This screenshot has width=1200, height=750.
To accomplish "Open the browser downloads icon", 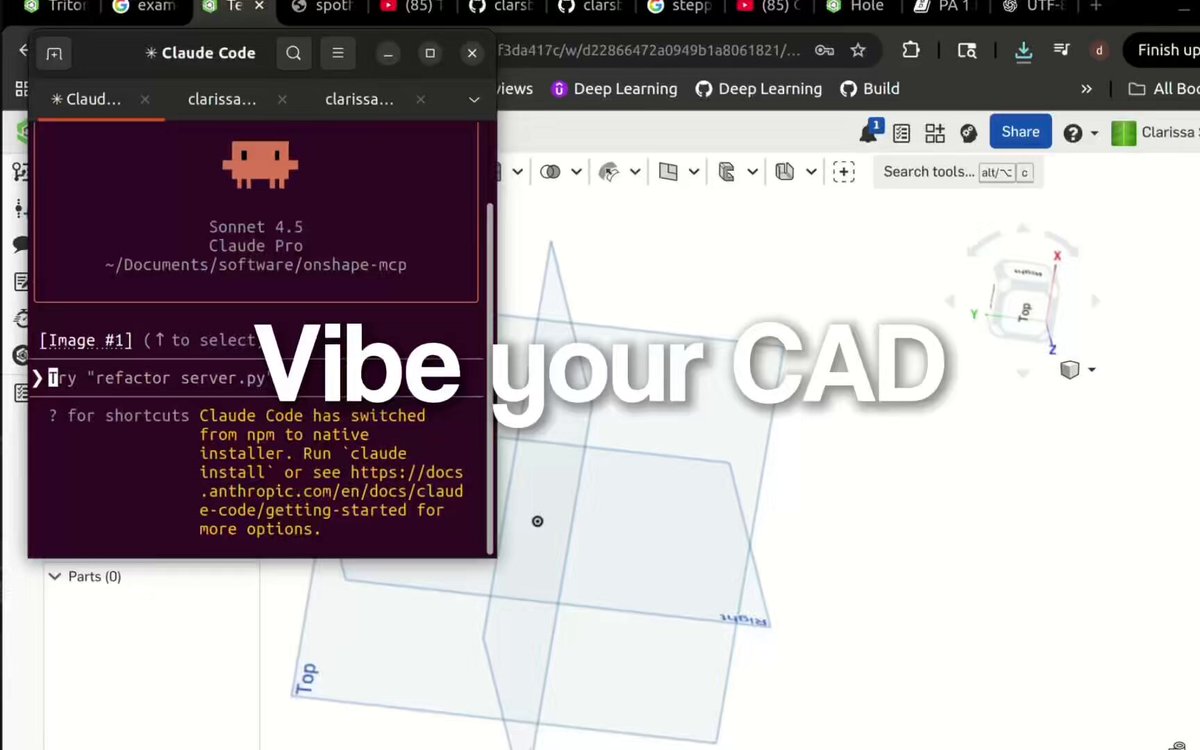I will coord(1023,51).
